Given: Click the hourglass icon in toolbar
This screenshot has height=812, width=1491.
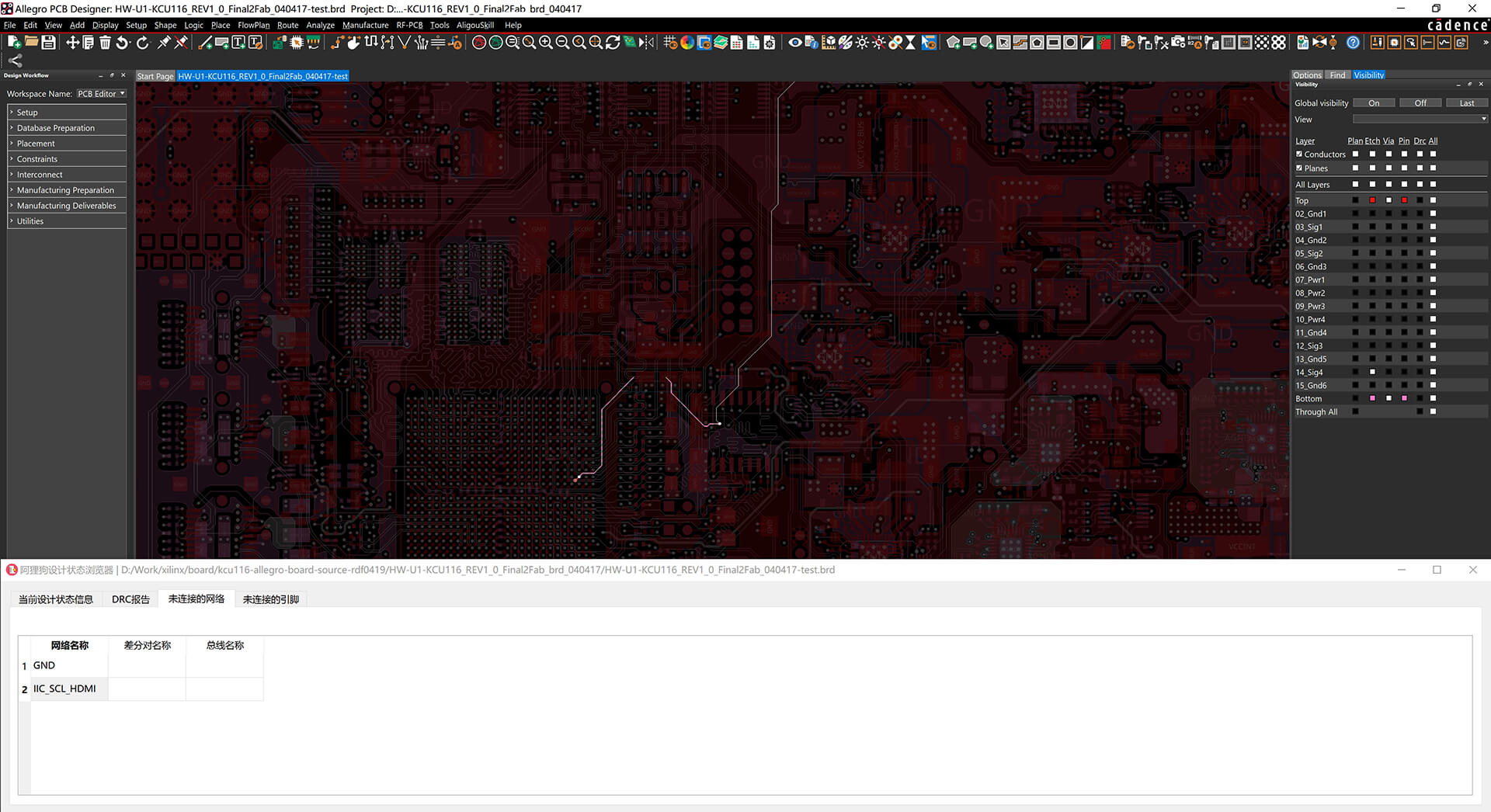Looking at the screenshot, I should click(910, 42).
